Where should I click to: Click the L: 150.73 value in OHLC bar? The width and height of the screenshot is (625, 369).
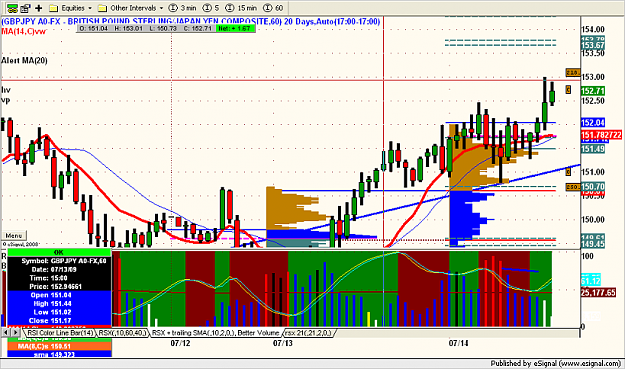point(163,29)
